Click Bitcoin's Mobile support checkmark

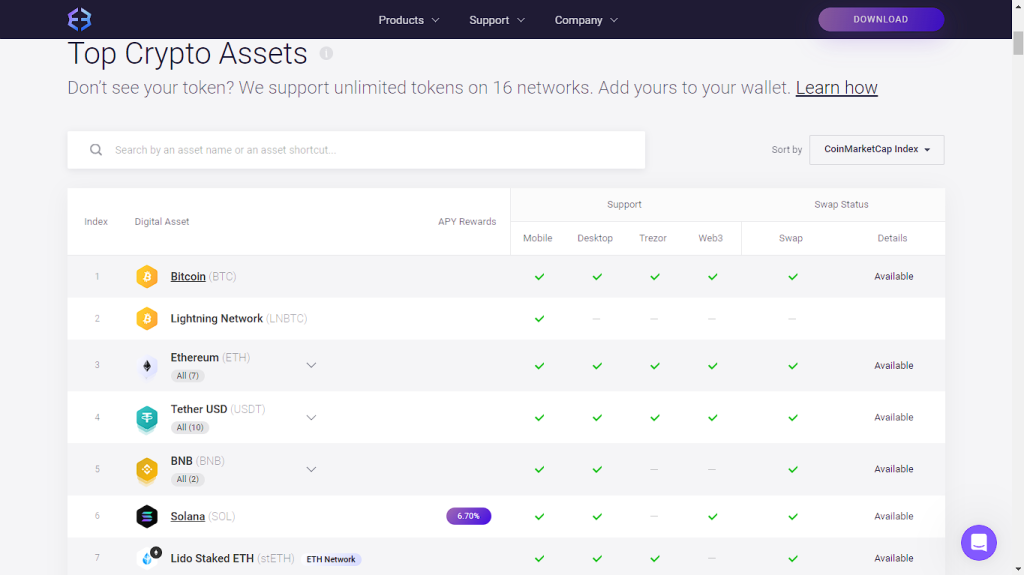tap(539, 277)
